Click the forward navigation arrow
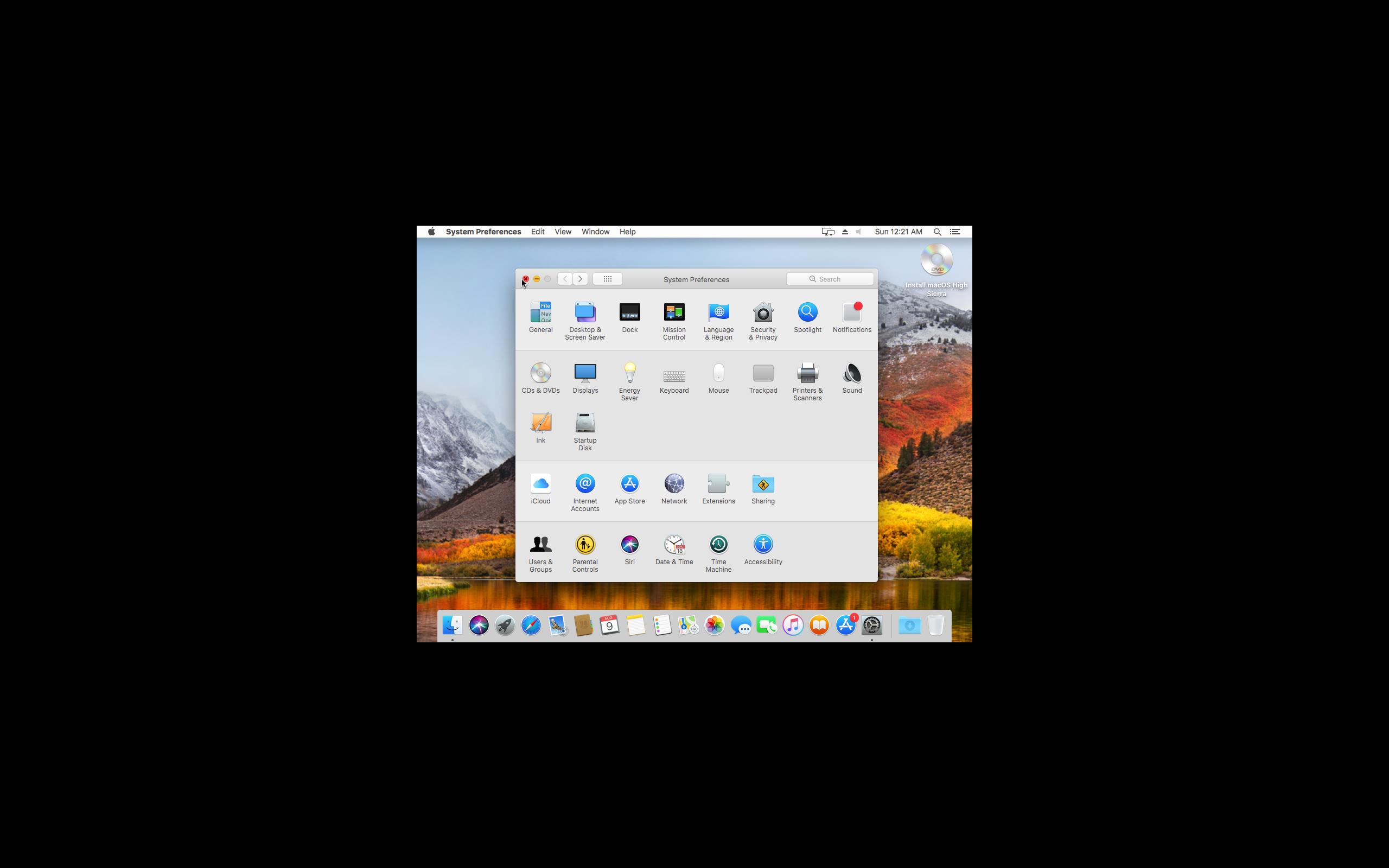 click(x=580, y=279)
